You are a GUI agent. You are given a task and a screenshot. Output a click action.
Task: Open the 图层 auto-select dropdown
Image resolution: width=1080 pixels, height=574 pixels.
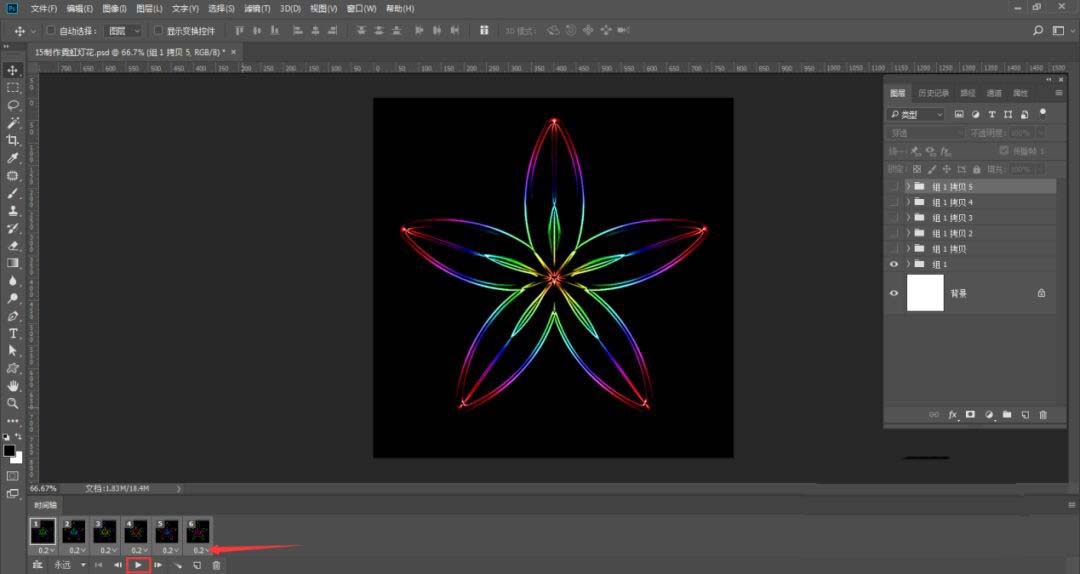point(124,30)
